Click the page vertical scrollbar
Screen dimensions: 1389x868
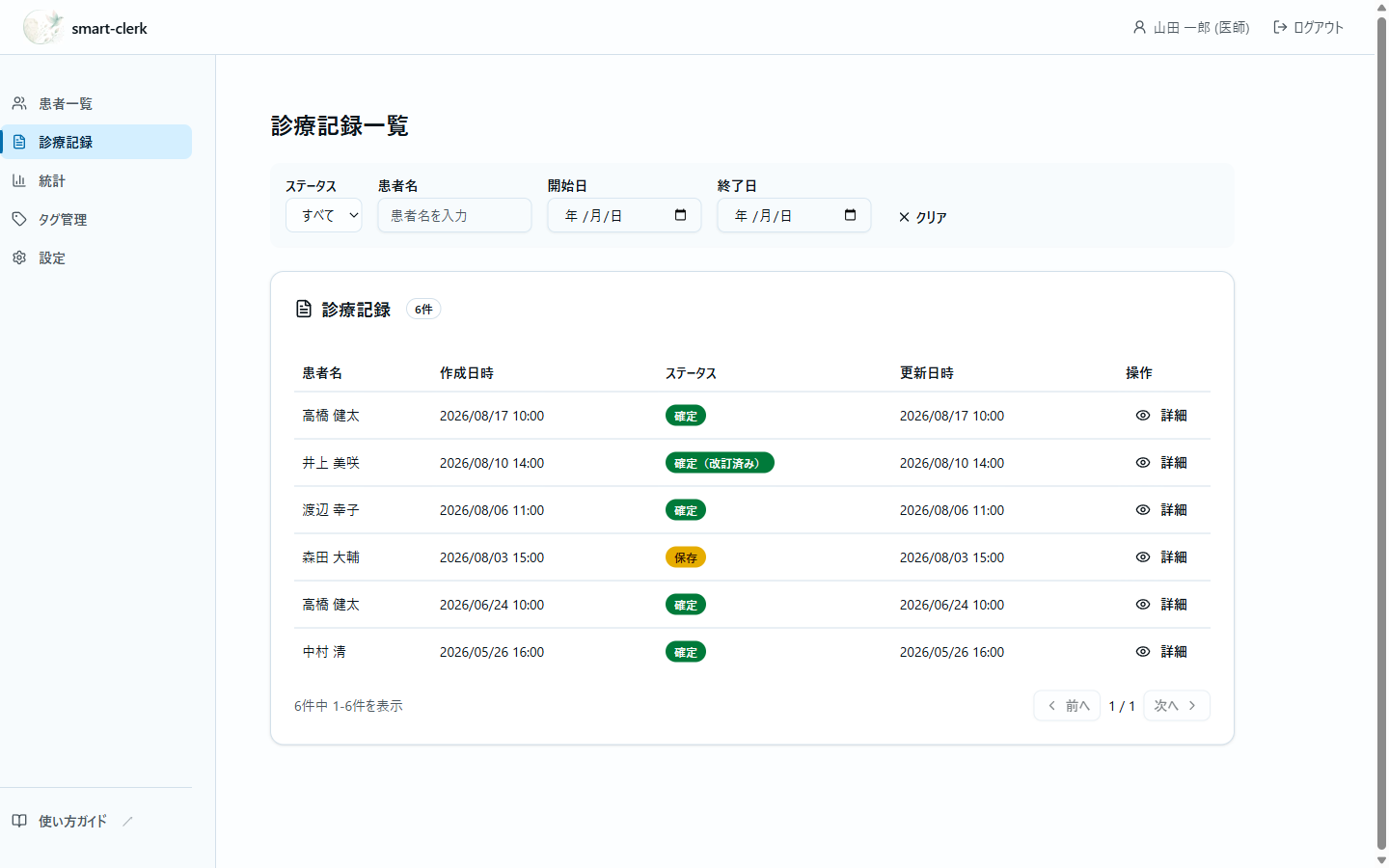[x=1381, y=434]
